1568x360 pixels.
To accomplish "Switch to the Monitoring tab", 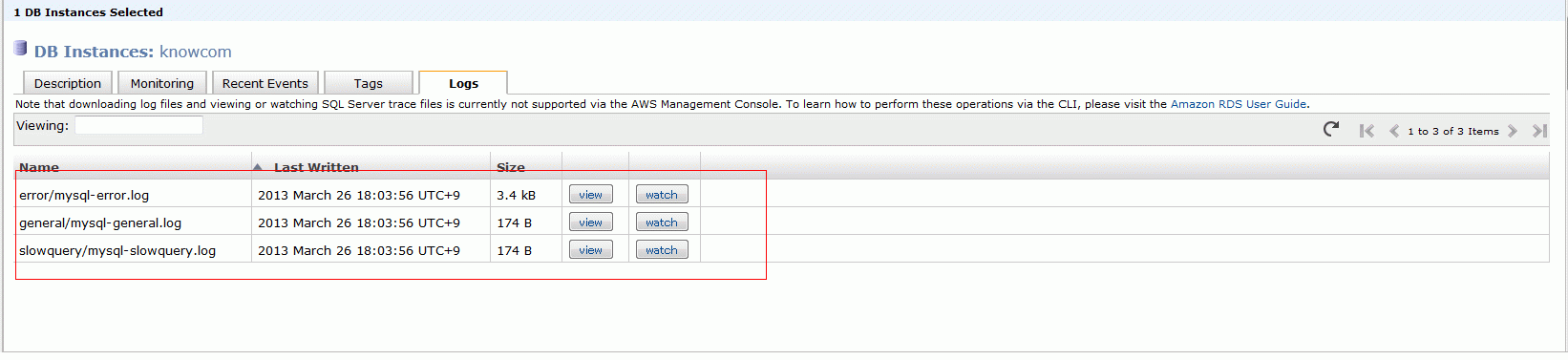I will (162, 83).
